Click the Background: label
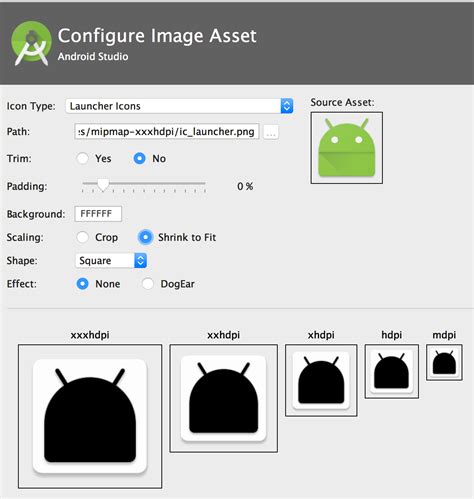 tap(36, 214)
